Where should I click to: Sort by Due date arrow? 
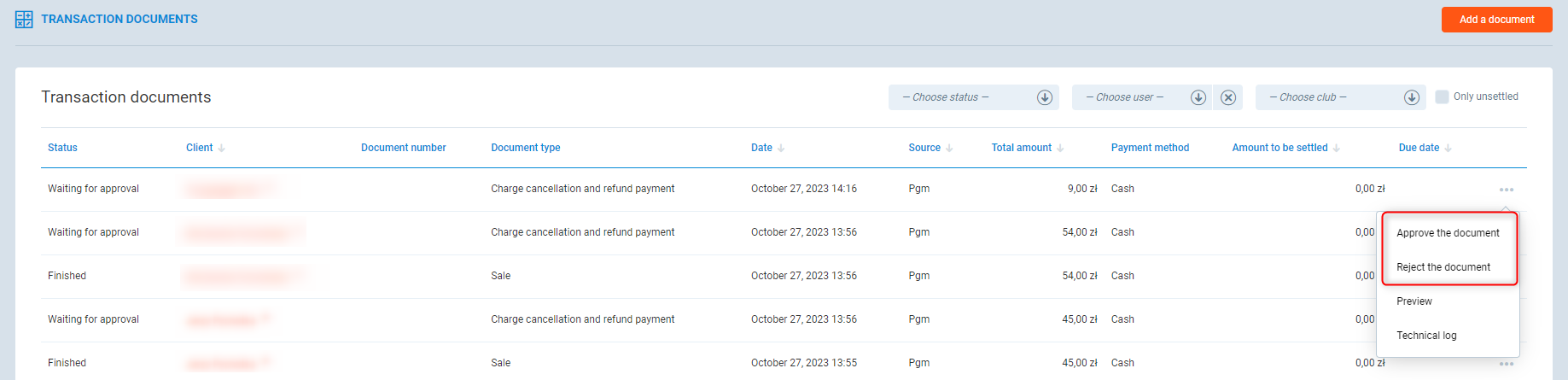coord(1448,149)
